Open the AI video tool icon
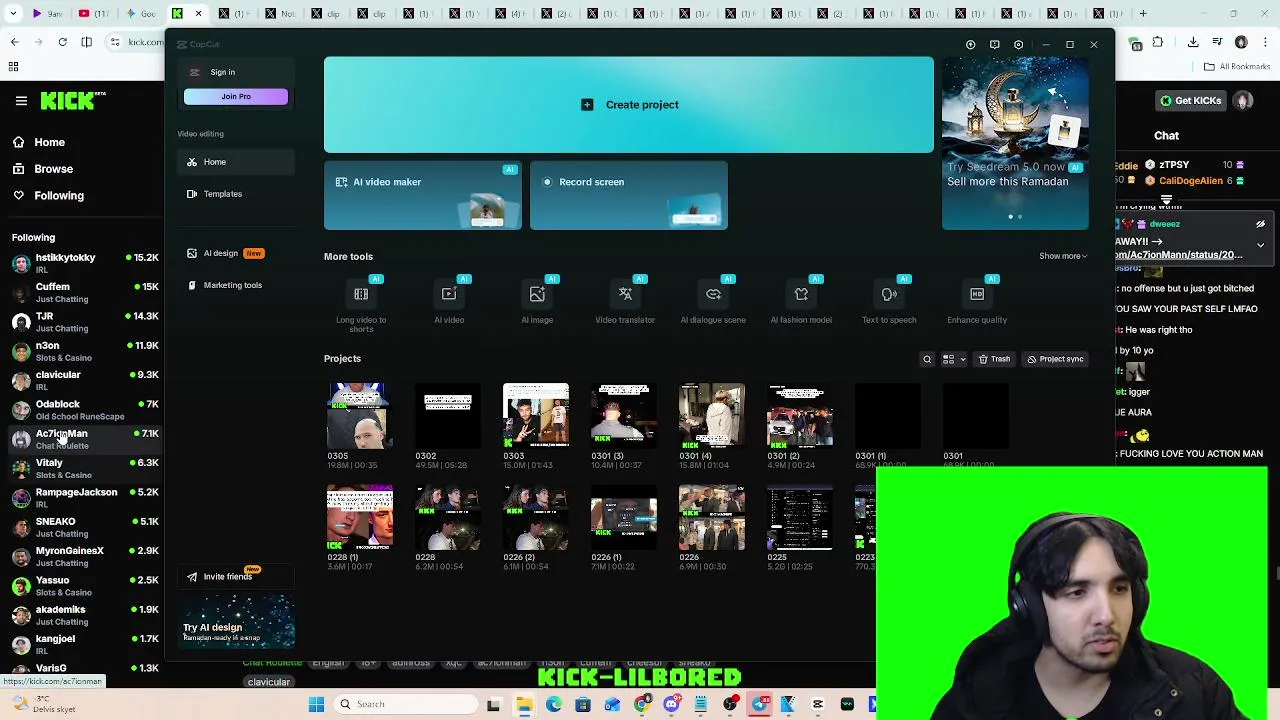 tap(449, 294)
